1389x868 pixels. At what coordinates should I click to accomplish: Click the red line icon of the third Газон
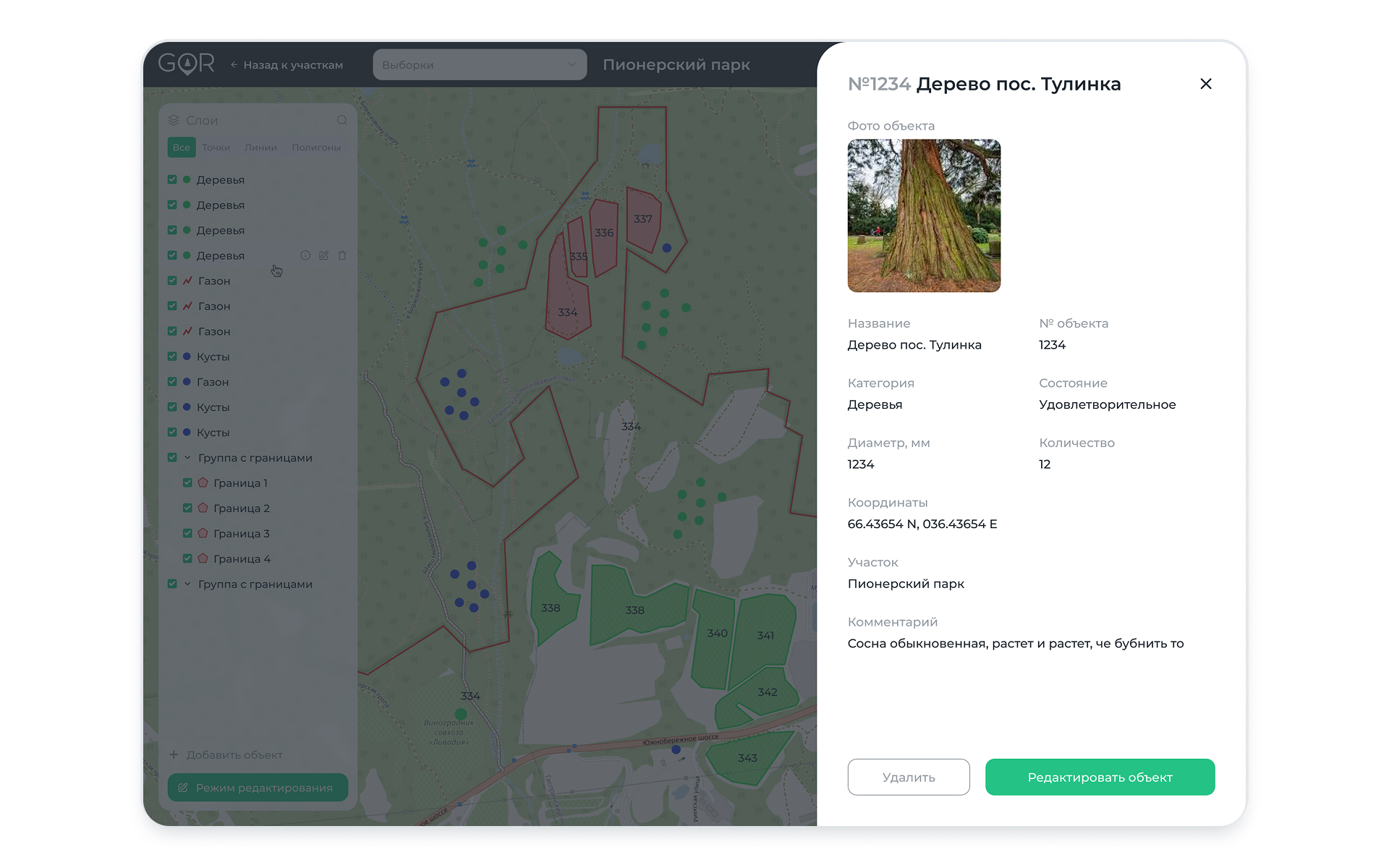(x=187, y=331)
